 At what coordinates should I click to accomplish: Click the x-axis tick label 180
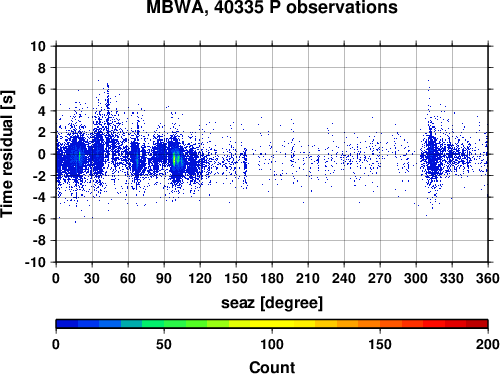(272, 278)
